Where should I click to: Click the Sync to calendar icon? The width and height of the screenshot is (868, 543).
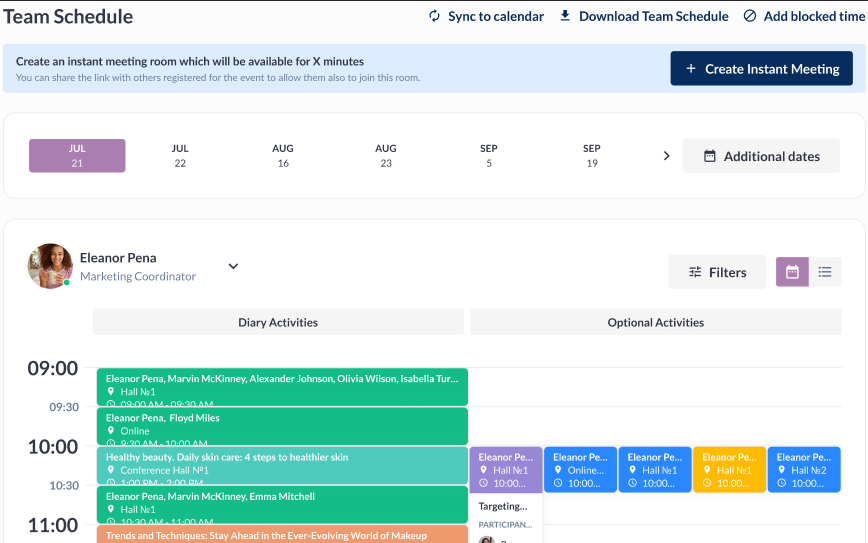[x=434, y=16]
